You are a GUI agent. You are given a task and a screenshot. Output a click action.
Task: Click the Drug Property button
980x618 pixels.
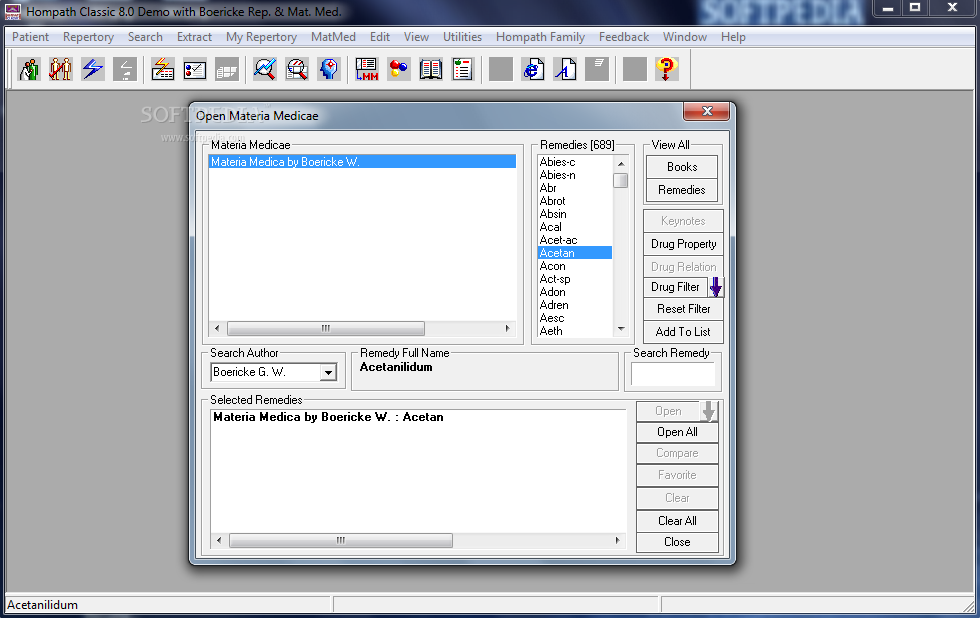(684, 244)
